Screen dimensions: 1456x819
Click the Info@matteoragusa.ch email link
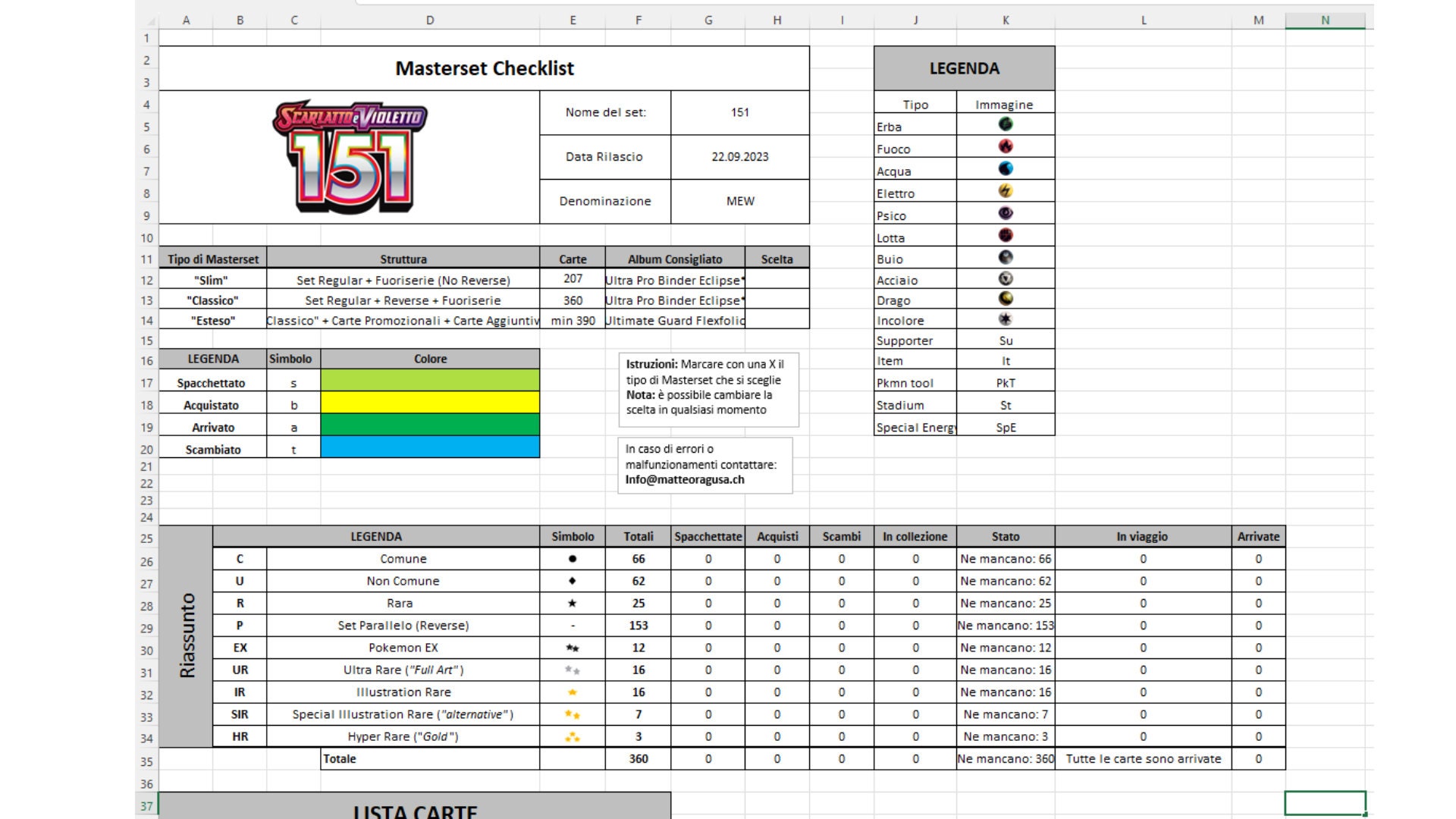685,479
